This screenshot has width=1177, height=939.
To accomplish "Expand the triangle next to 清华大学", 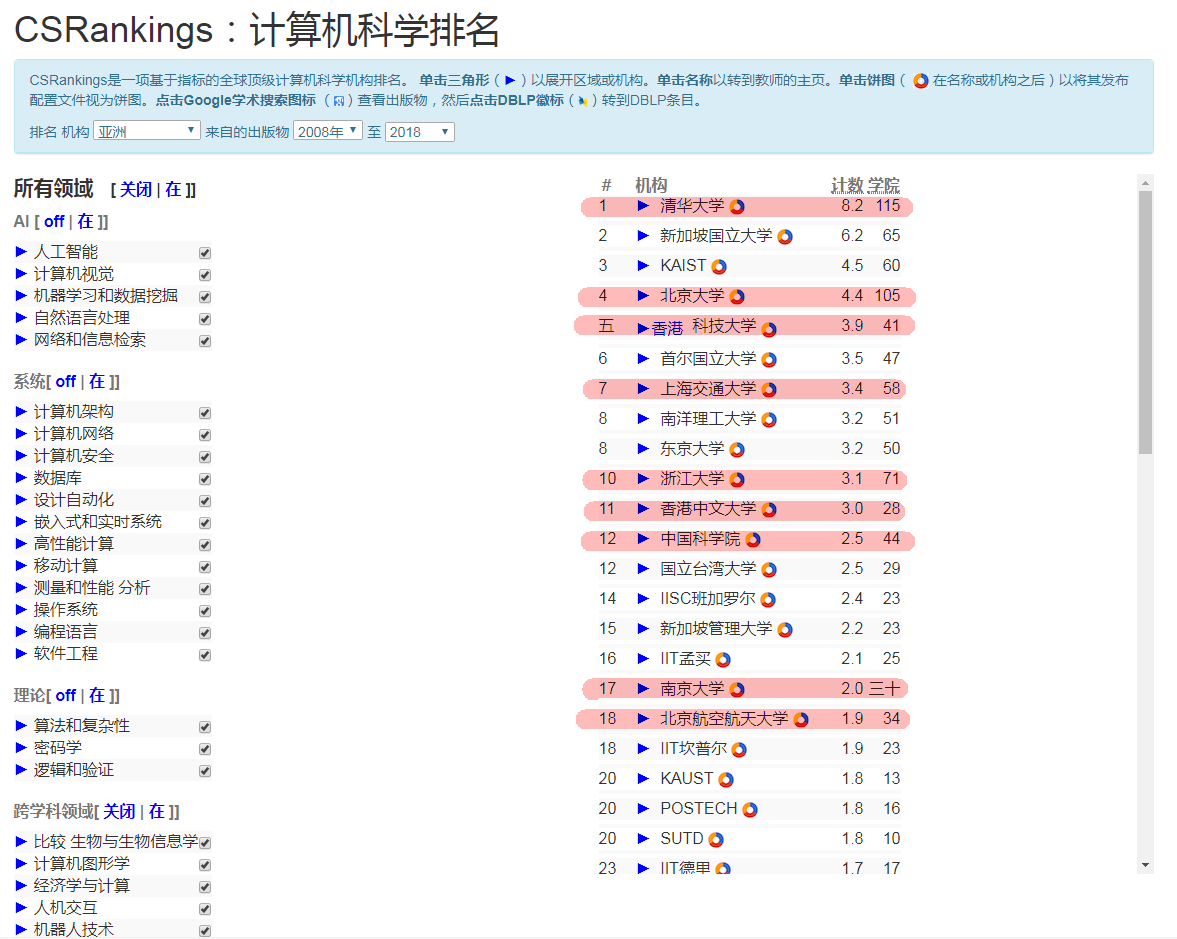I will (x=645, y=206).
